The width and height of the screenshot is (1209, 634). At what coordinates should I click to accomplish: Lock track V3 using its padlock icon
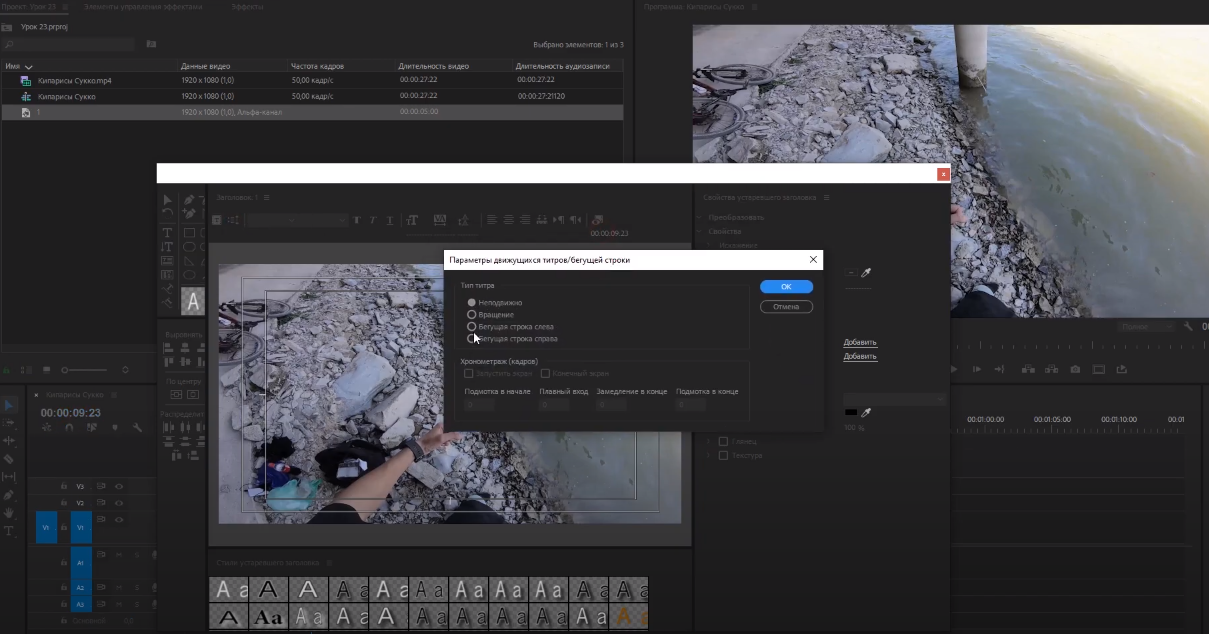[x=63, y=488]
